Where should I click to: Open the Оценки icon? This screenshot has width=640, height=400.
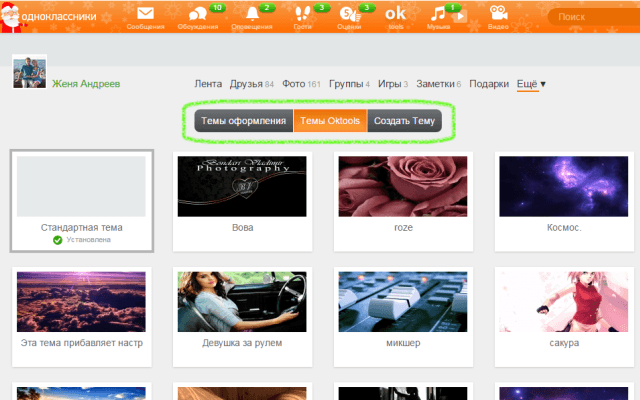349,14
